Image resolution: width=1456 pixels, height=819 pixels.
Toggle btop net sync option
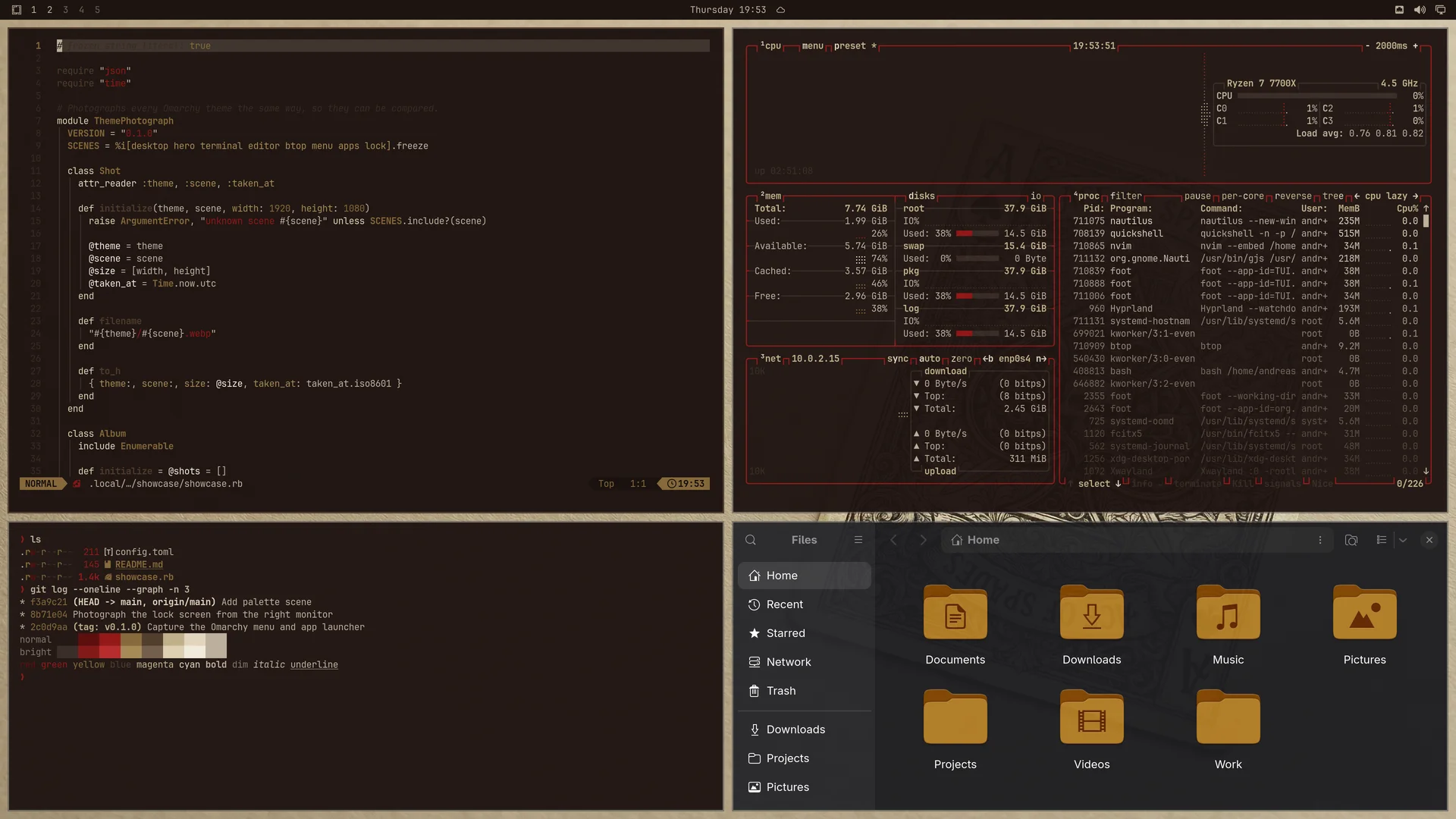(897, 359)
